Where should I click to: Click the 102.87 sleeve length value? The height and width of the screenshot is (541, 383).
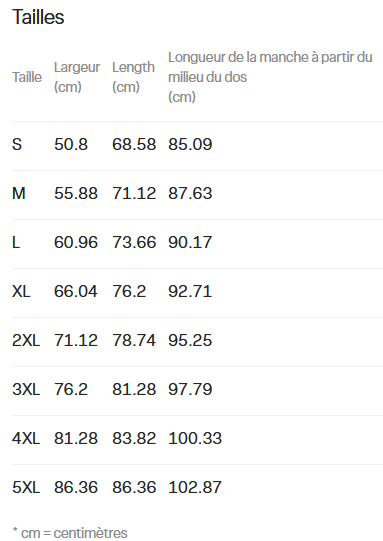tap(195, 487)
